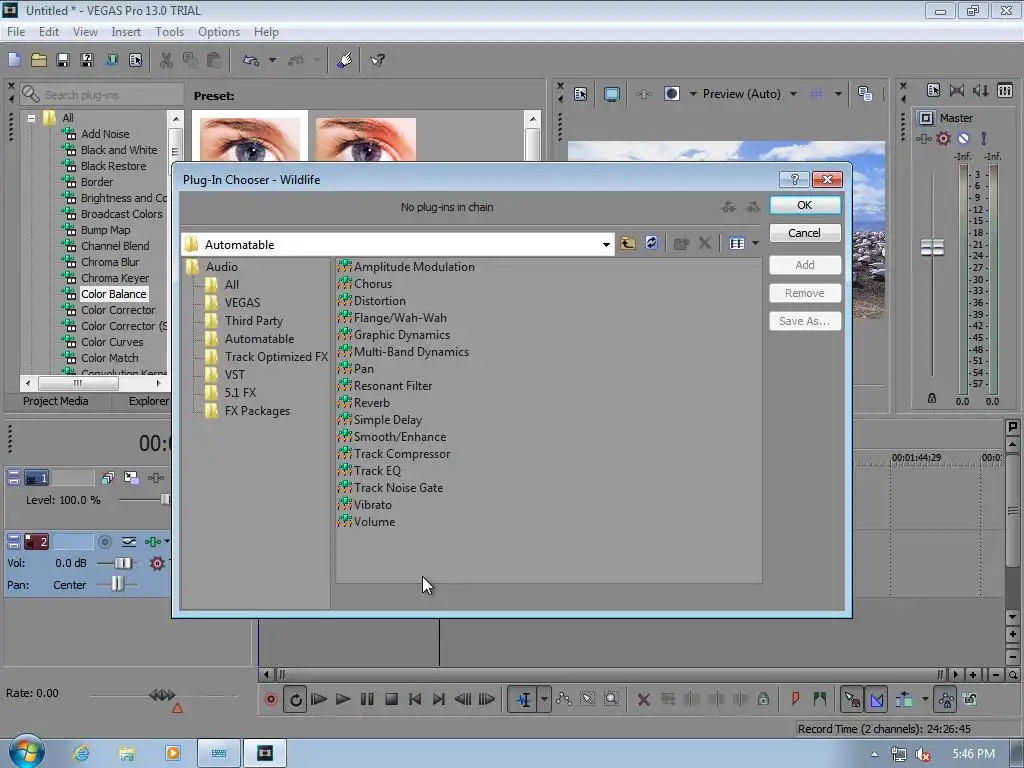Viewport: 1024px width, 768px height.
Task: Click OK in Plug-In Chooser
Action: click(x=805, y=205)
